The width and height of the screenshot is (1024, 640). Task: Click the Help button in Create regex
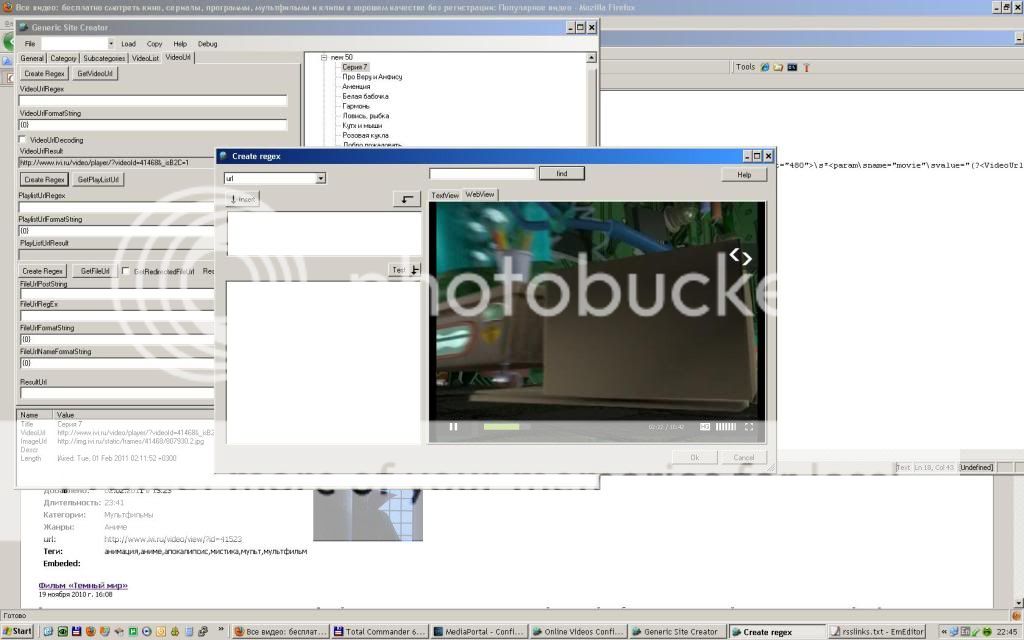[x=743, y=174]
